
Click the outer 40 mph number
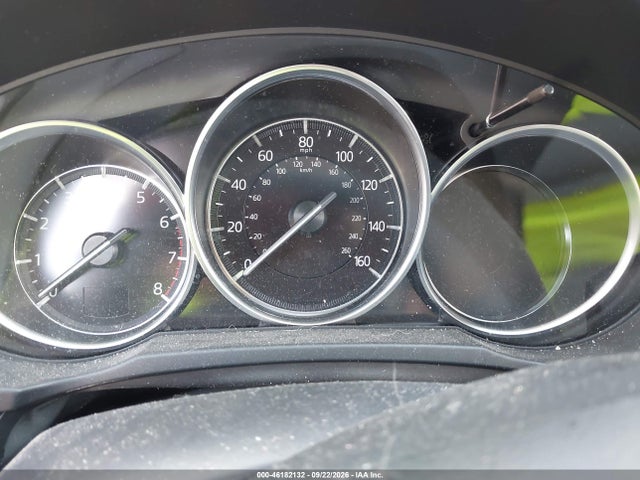[x=238, y=185]
